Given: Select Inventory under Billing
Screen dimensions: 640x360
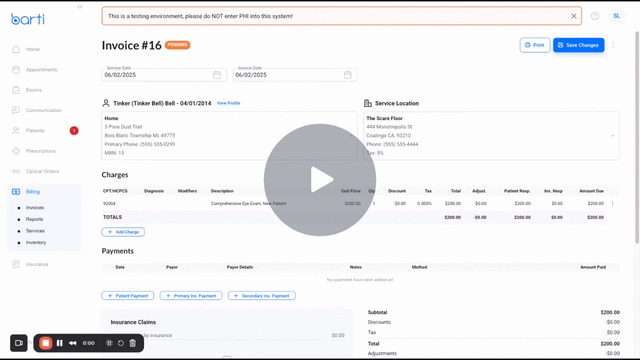Looking at the screenshot, I should 36,242.
